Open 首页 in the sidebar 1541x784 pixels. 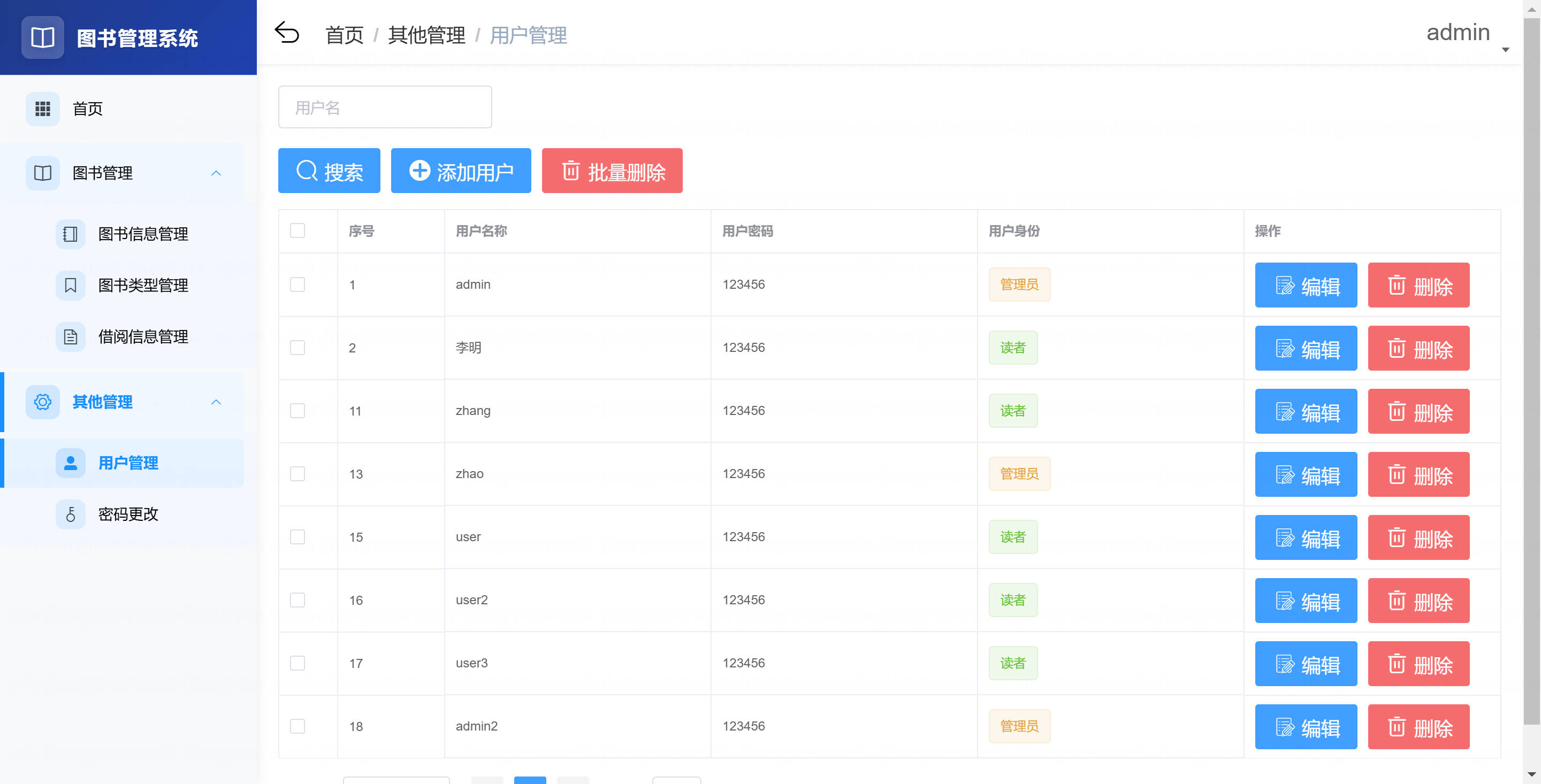coord(122,109)
